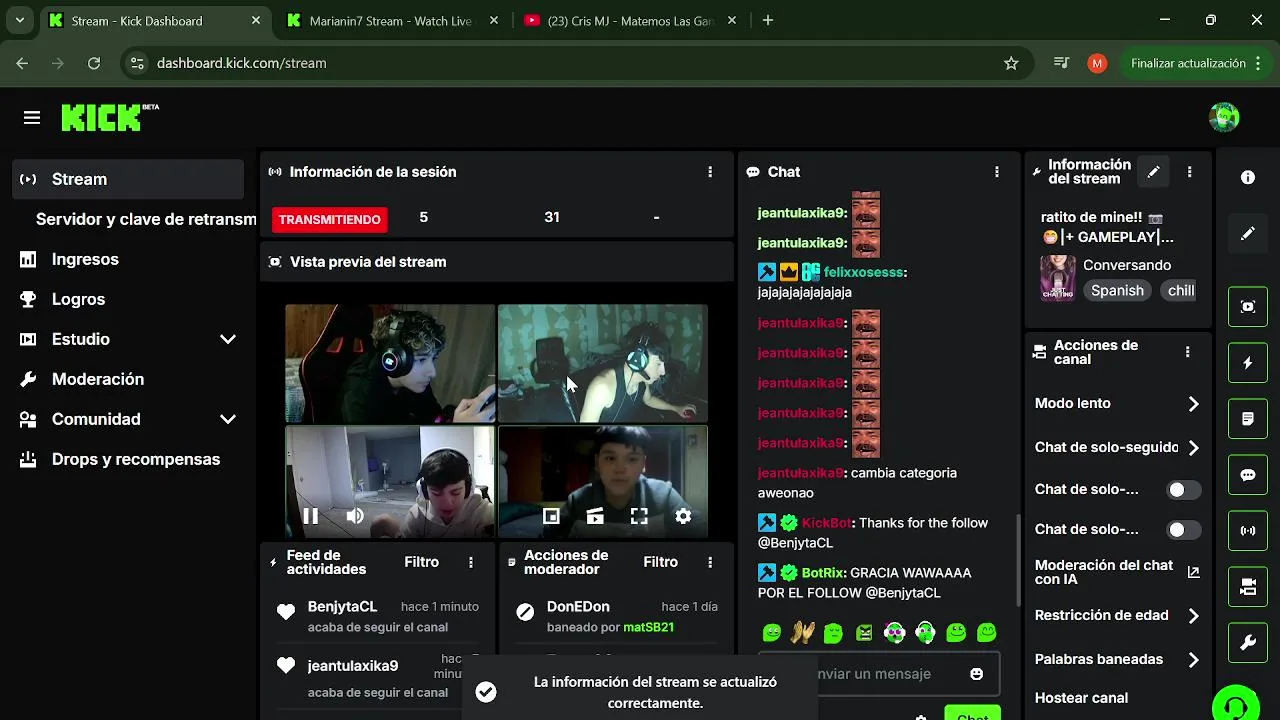Click the camera layout icon in the right sidebar
The image size is (1280, 720).
click(x=1248, y=587)
